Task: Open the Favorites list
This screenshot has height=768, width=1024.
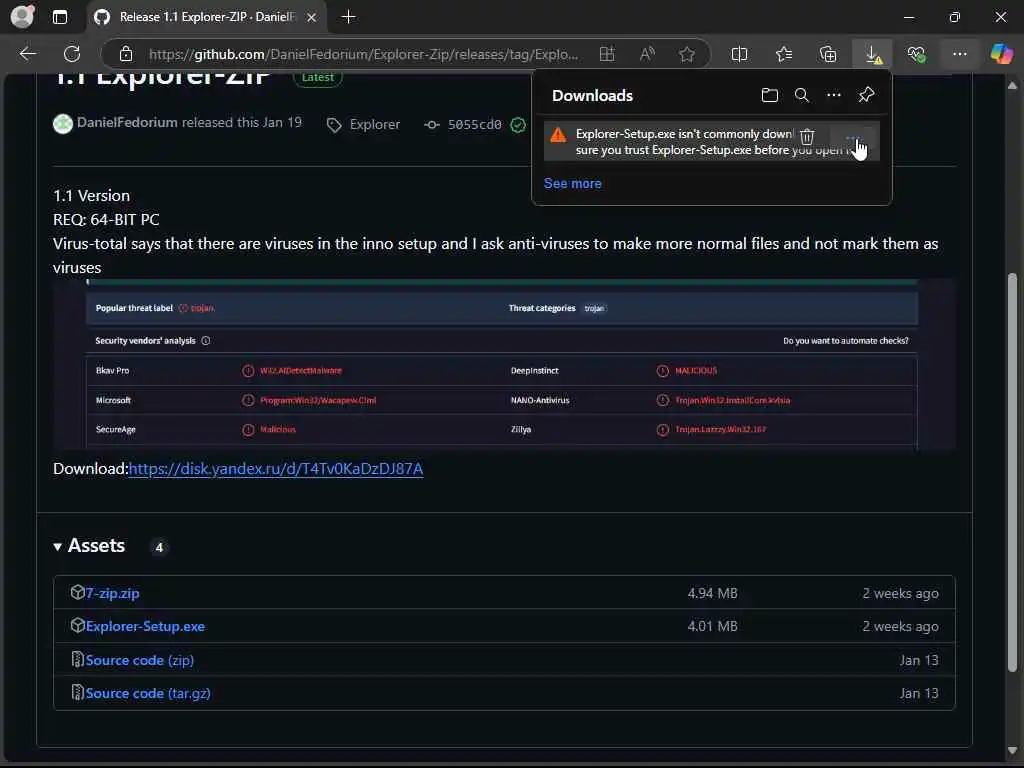Action: (784, 54)
